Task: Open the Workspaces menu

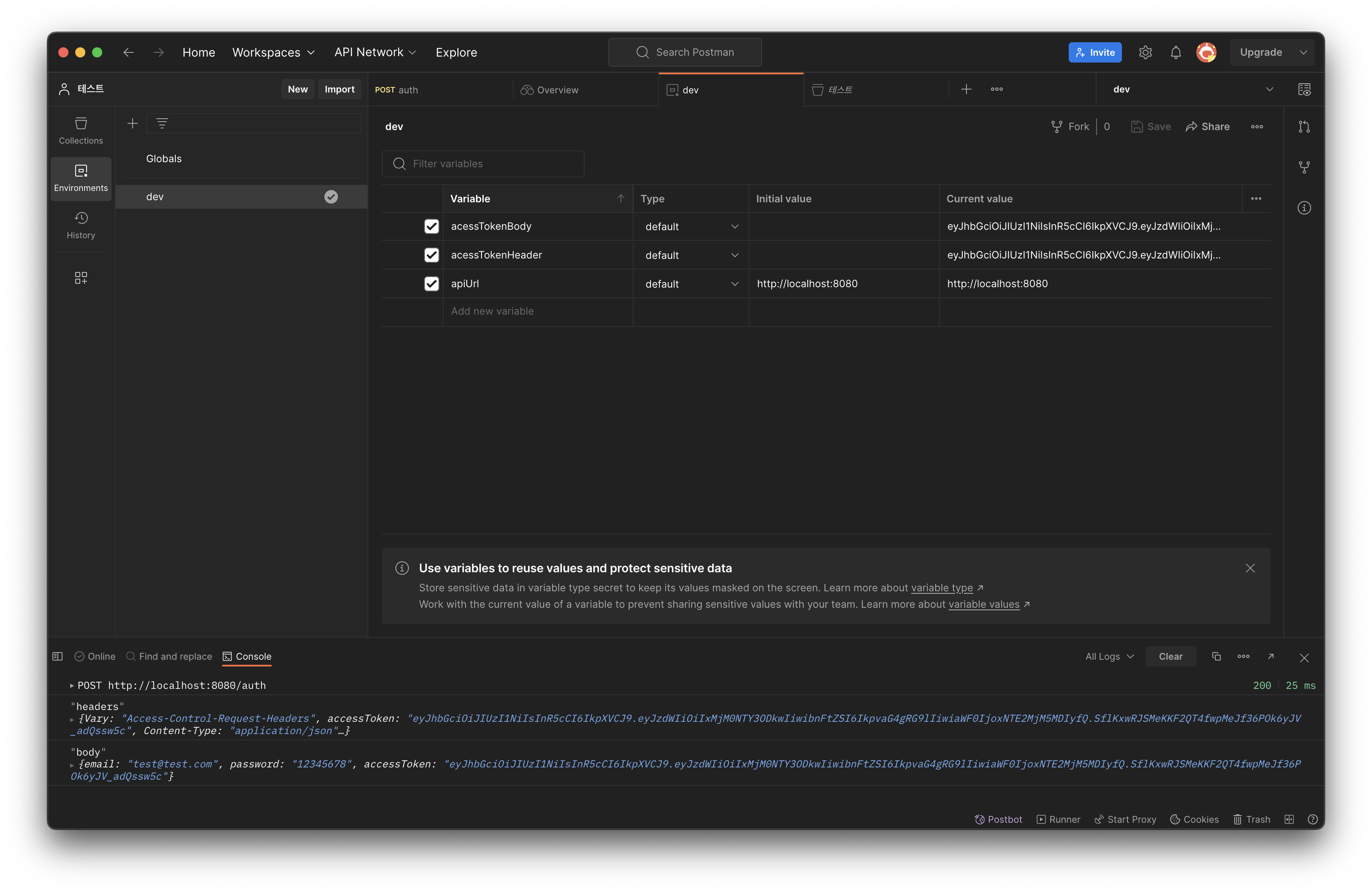Action: click(273, 52)
